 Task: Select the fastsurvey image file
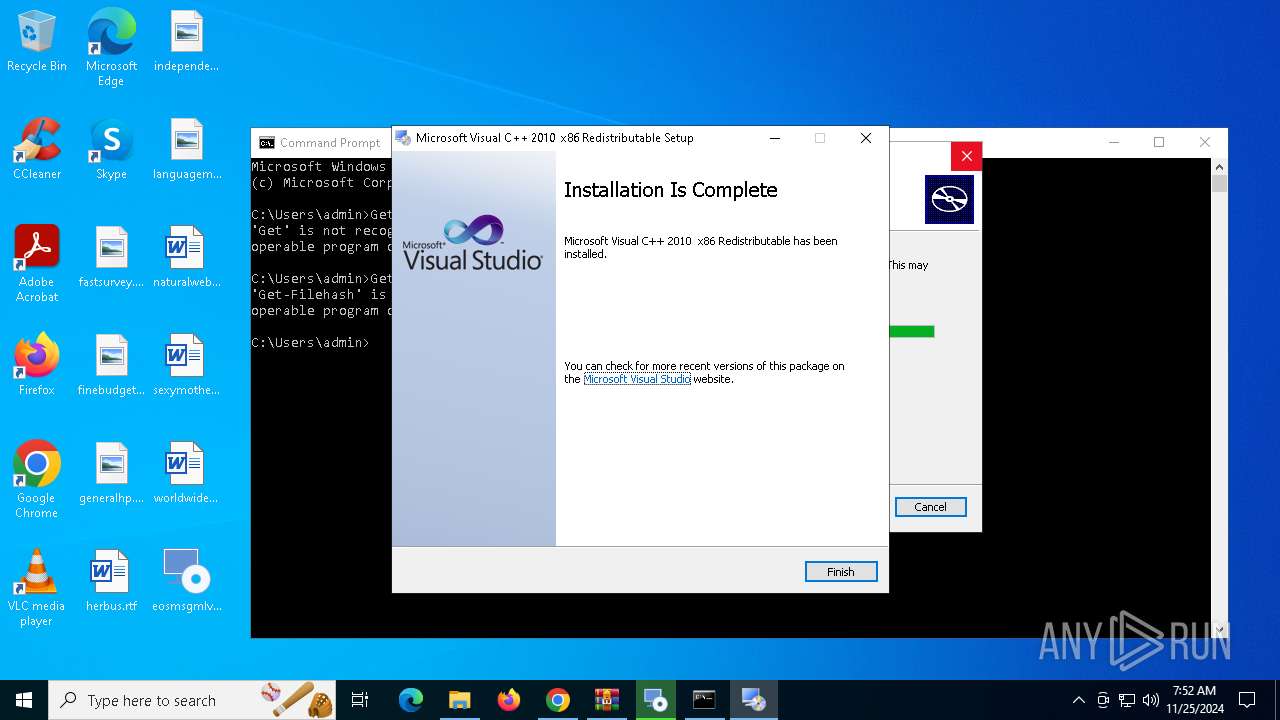(111, 257)
